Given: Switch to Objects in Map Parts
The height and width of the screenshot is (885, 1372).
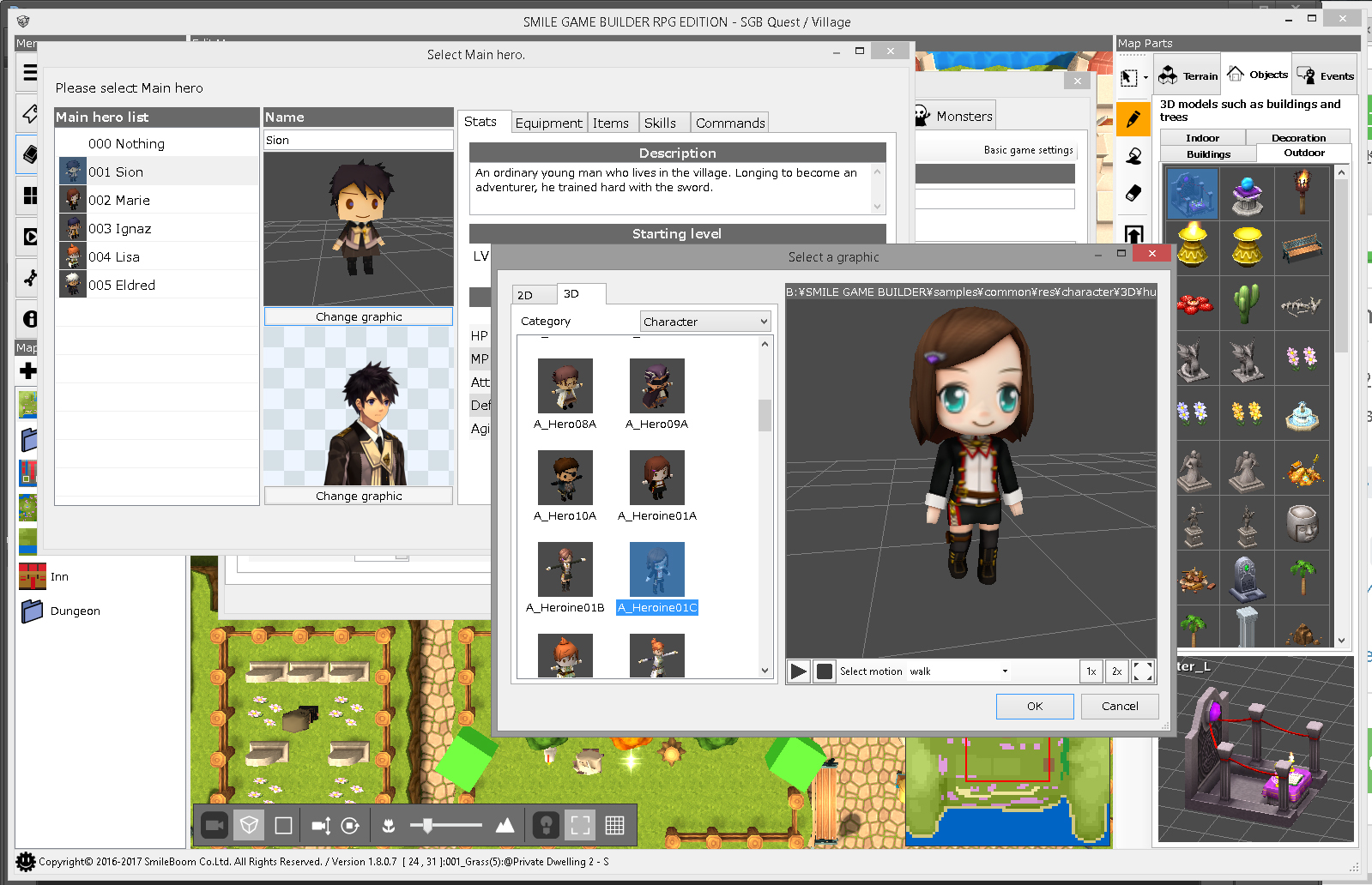Looking at the screenshot, I should coord(1257,75).
